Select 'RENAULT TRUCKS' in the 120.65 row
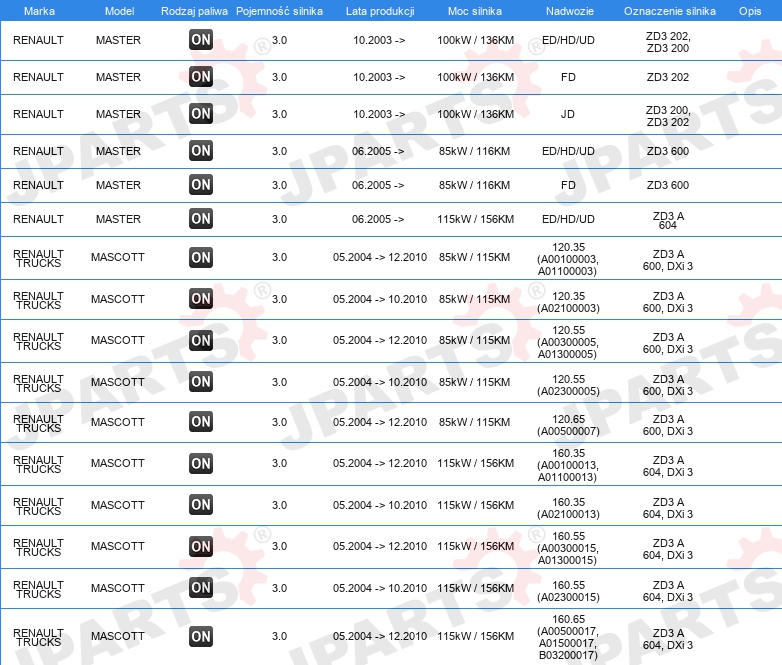Image resolution: width=782 pixels, height=665 pixels. click(x=38, y=423)
